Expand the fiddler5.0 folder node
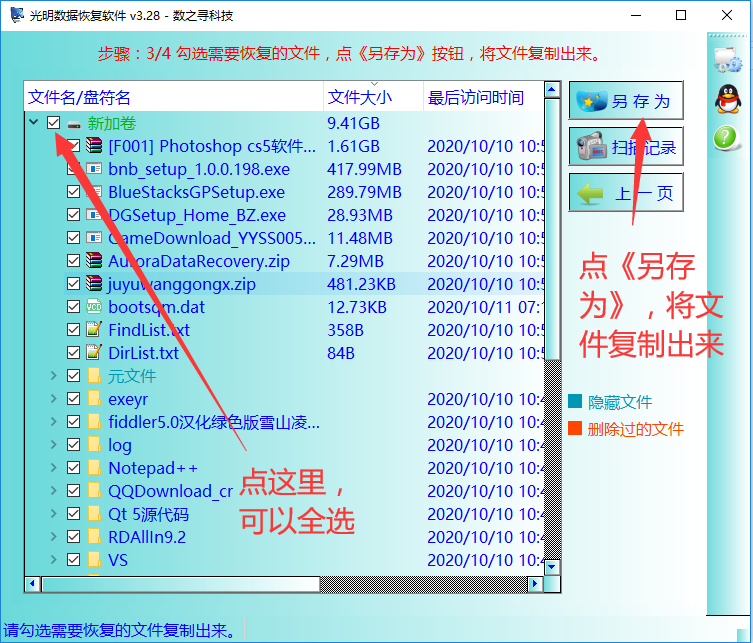Viewport: 753px width, 643px height. tap(54, 422)
